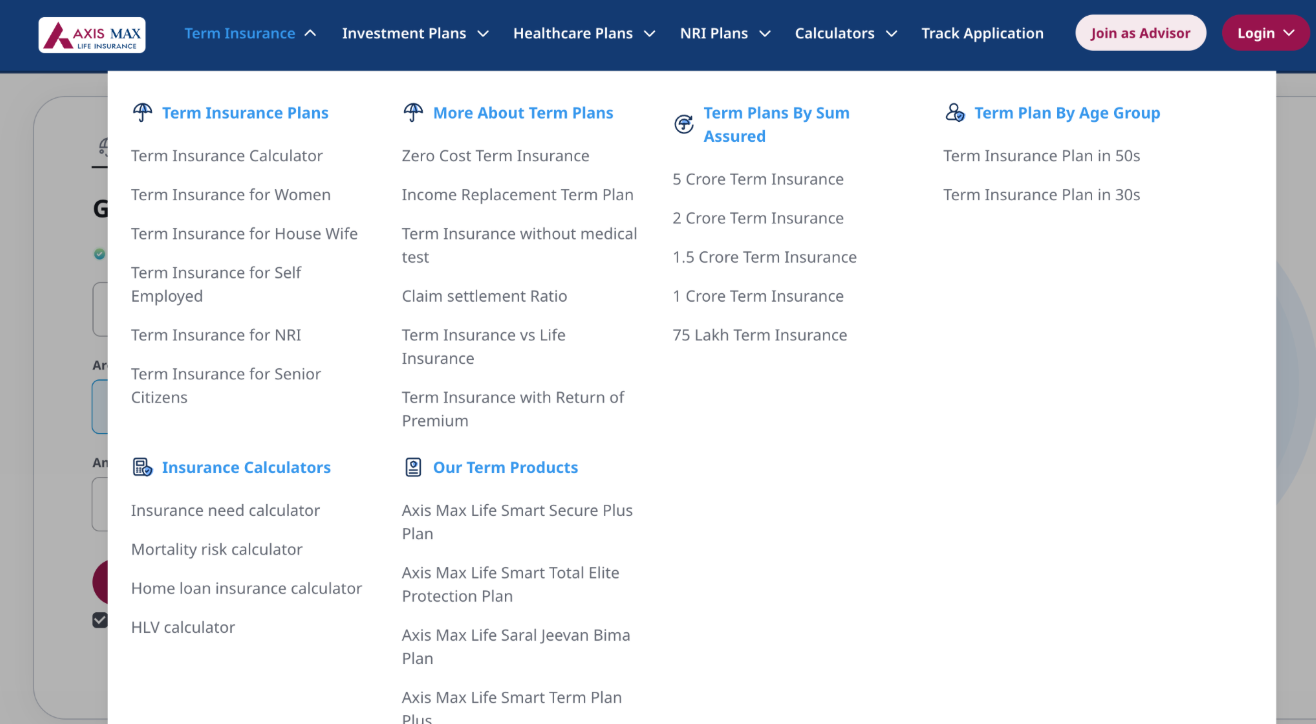Click the umbrella icon beside More About Term Plans

pyautogui.click(x=412, y=112)
